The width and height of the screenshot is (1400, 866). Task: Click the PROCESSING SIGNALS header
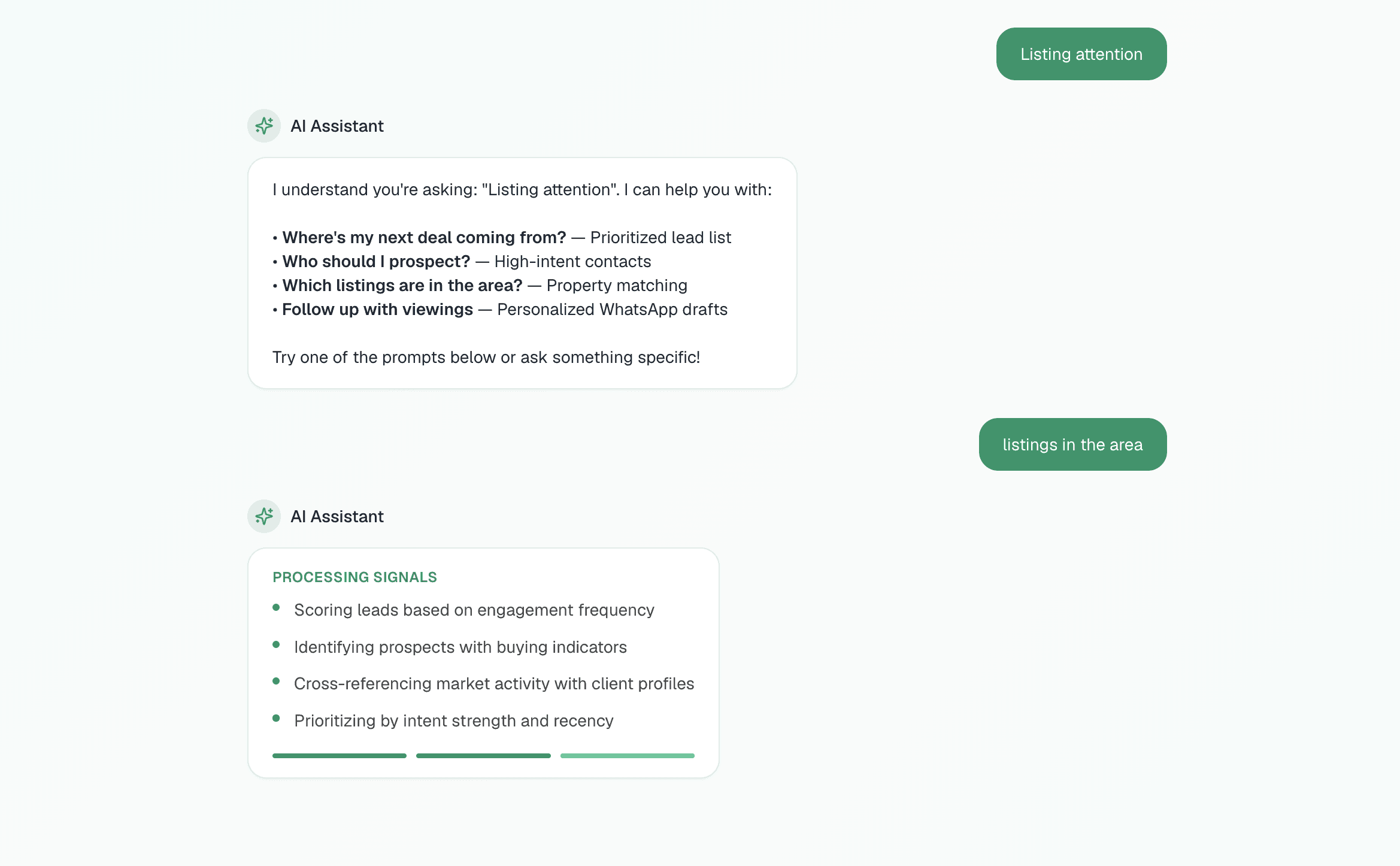(x=354, y=577)
